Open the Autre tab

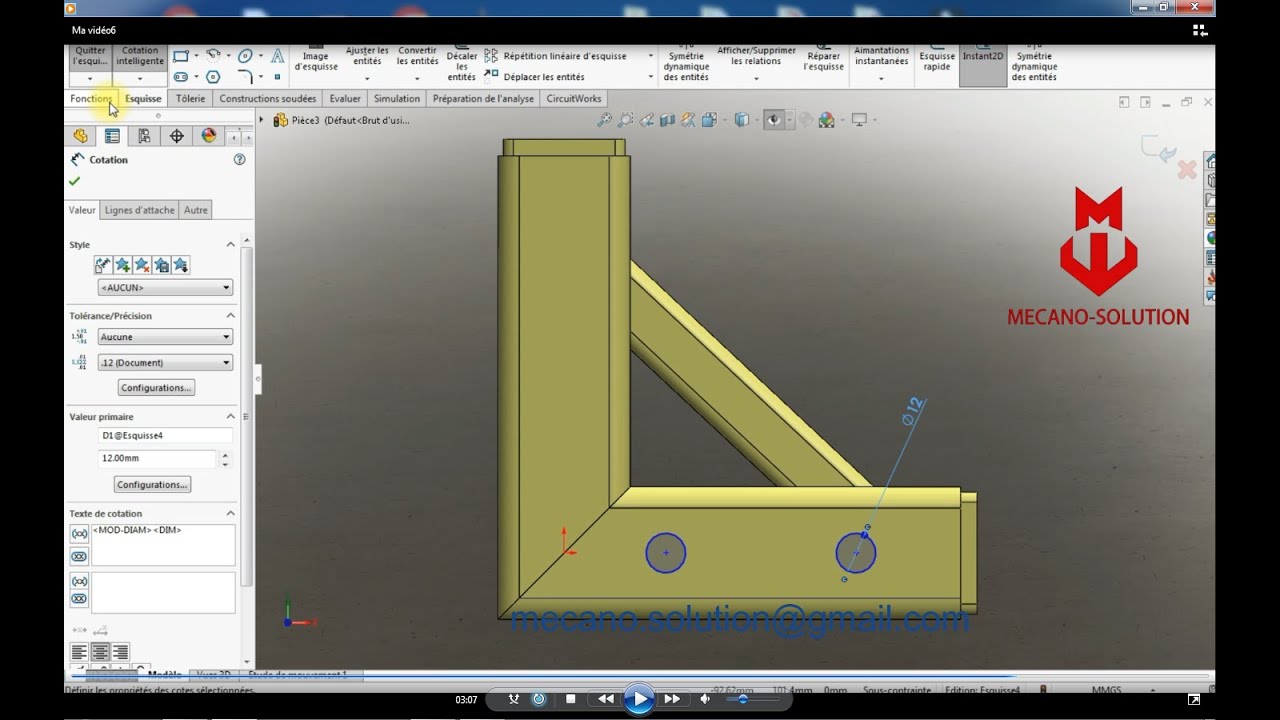[x=196, y=210]
